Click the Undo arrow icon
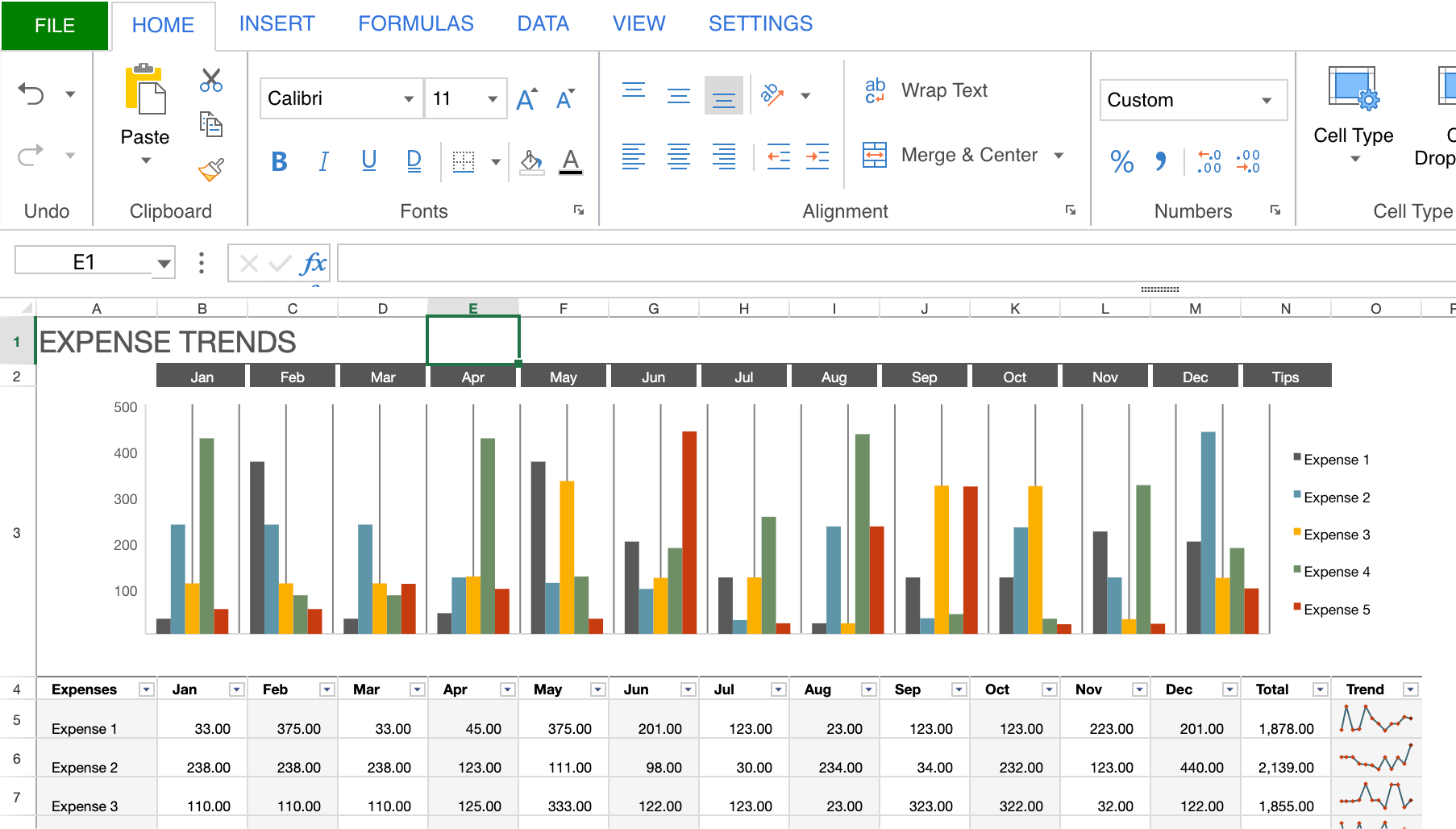The image size is (1456, 829). (x=31, y=94)
